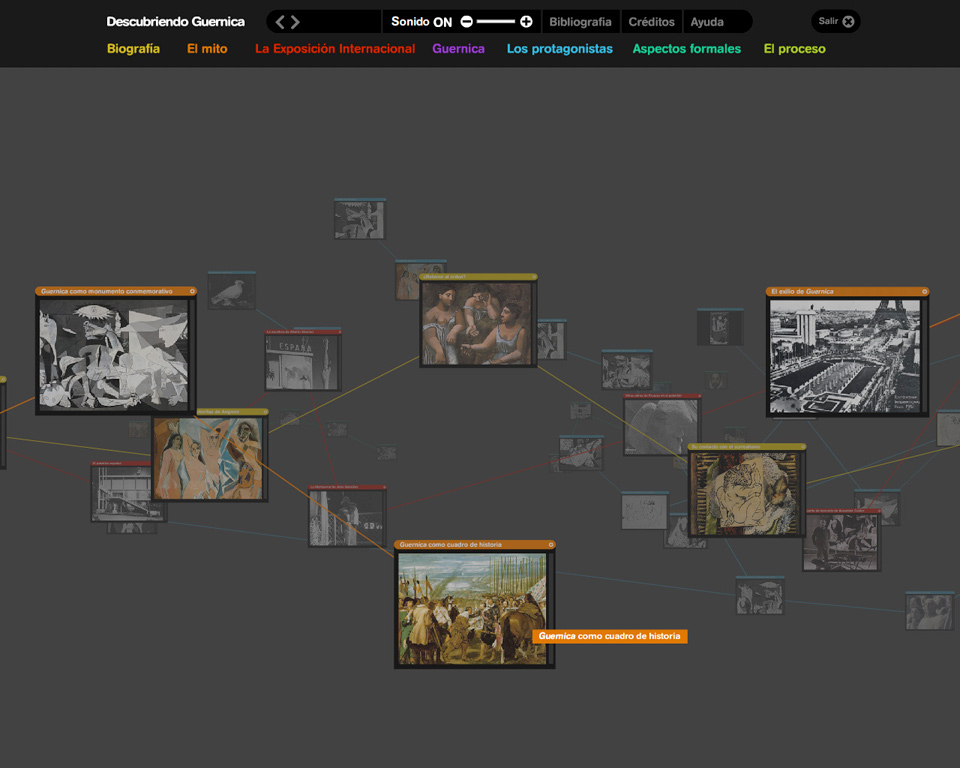Open the sculpted stone head photo

click(661, 426)
